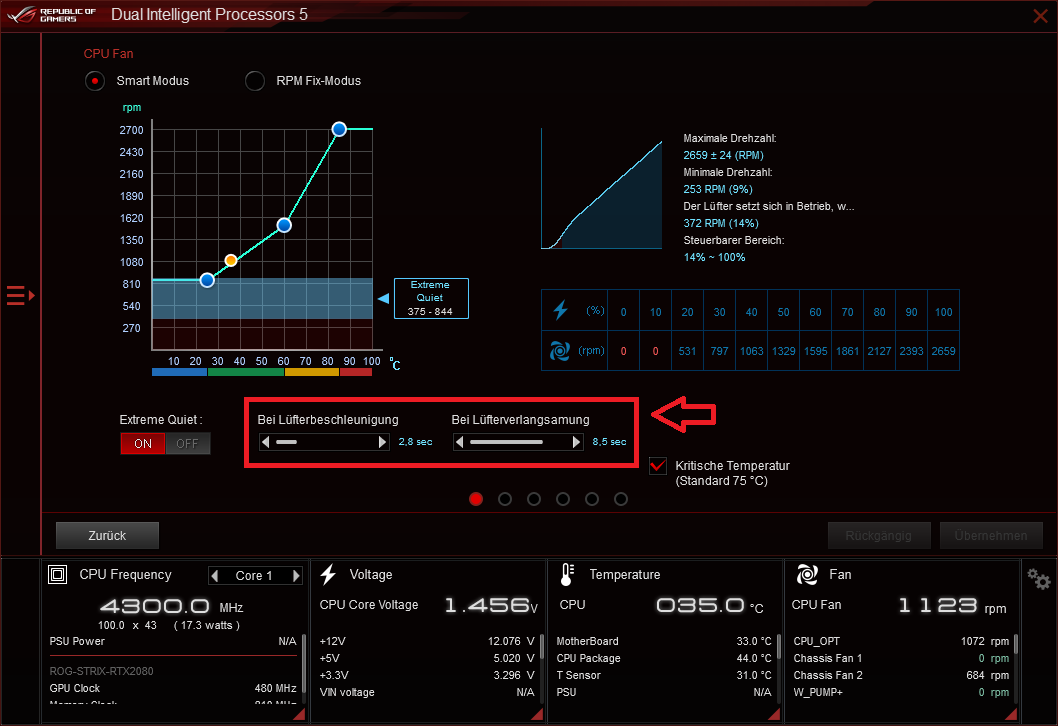Image resolution: width=1058 pixels, height=726 pixels.
Task: Click the Voltage lightning bolt icon
Action: pos(329,574)
